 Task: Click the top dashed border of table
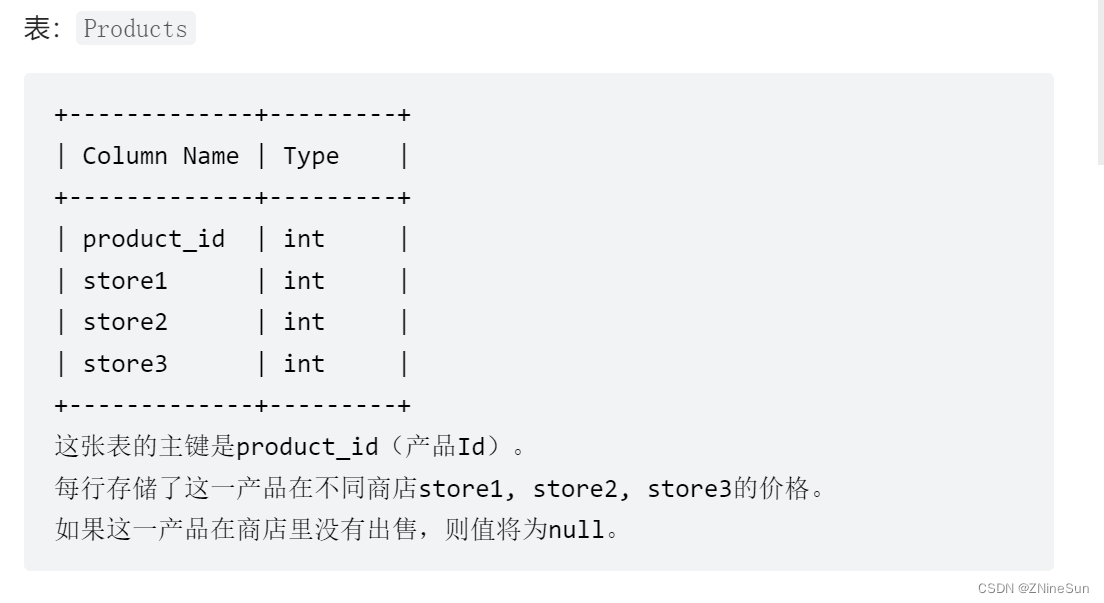(x=232, y=115)
